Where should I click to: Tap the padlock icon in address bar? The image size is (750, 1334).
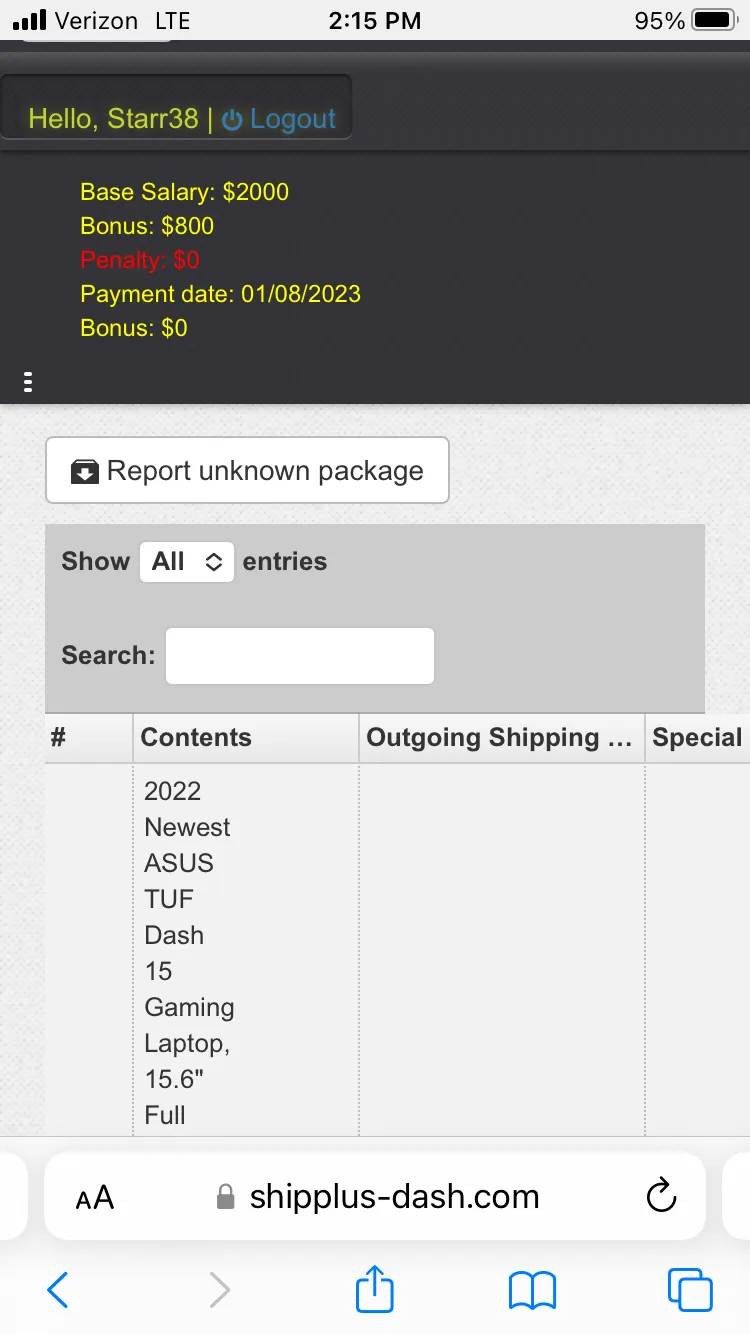226,1197
